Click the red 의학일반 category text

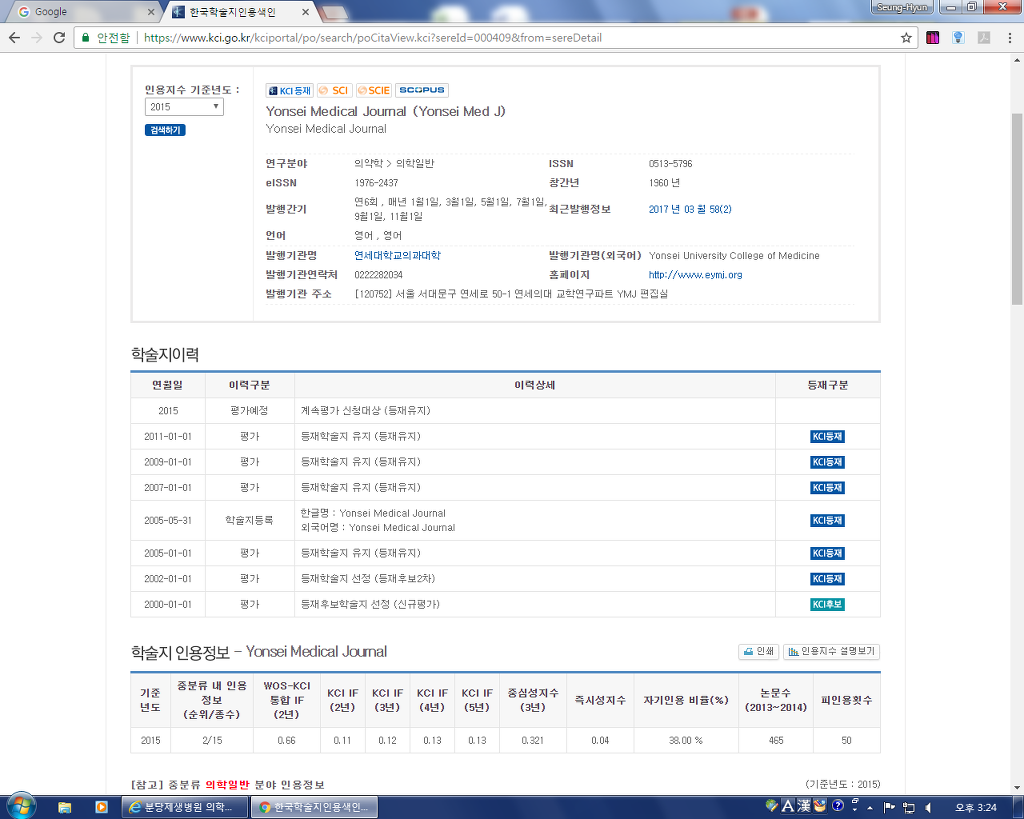pos(227,784)
